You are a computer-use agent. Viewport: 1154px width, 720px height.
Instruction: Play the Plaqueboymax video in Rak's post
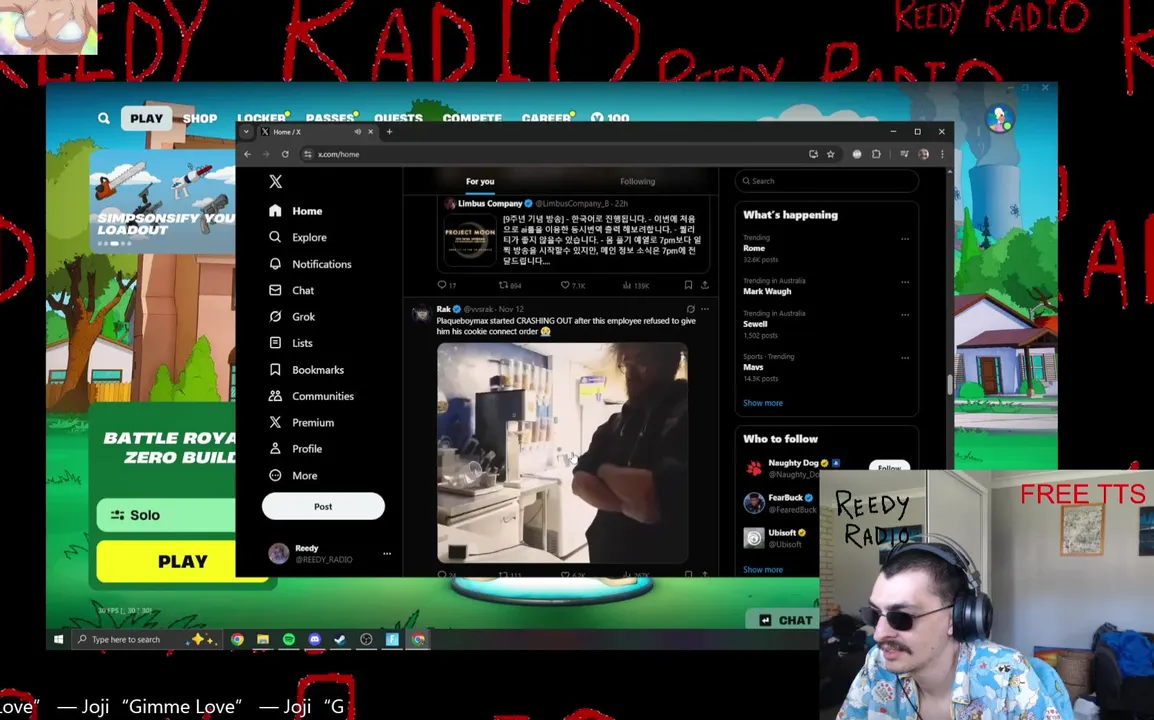(562, 453)
